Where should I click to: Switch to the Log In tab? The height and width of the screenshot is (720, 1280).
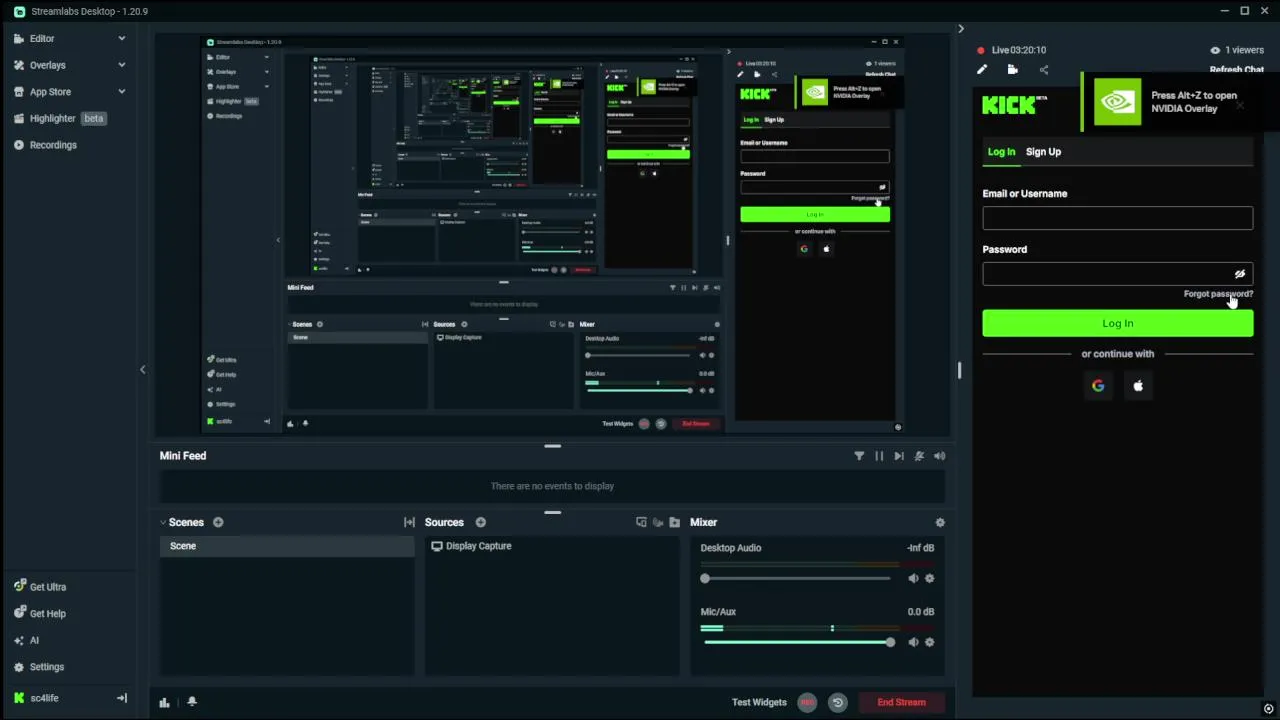[x=1001, y=152]
